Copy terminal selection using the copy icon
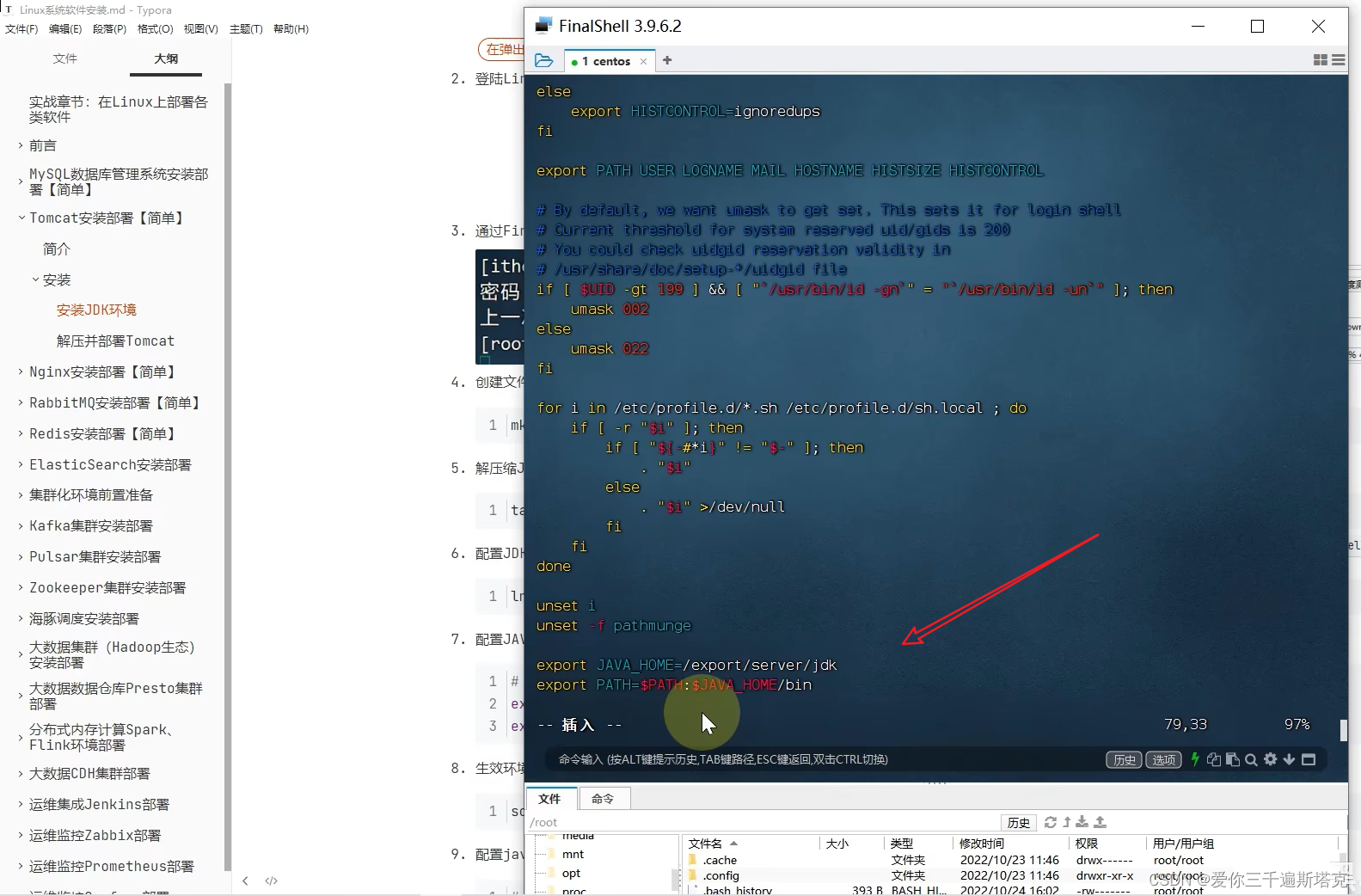Viewport: 1361px width, 896px height. point(1214,759)
